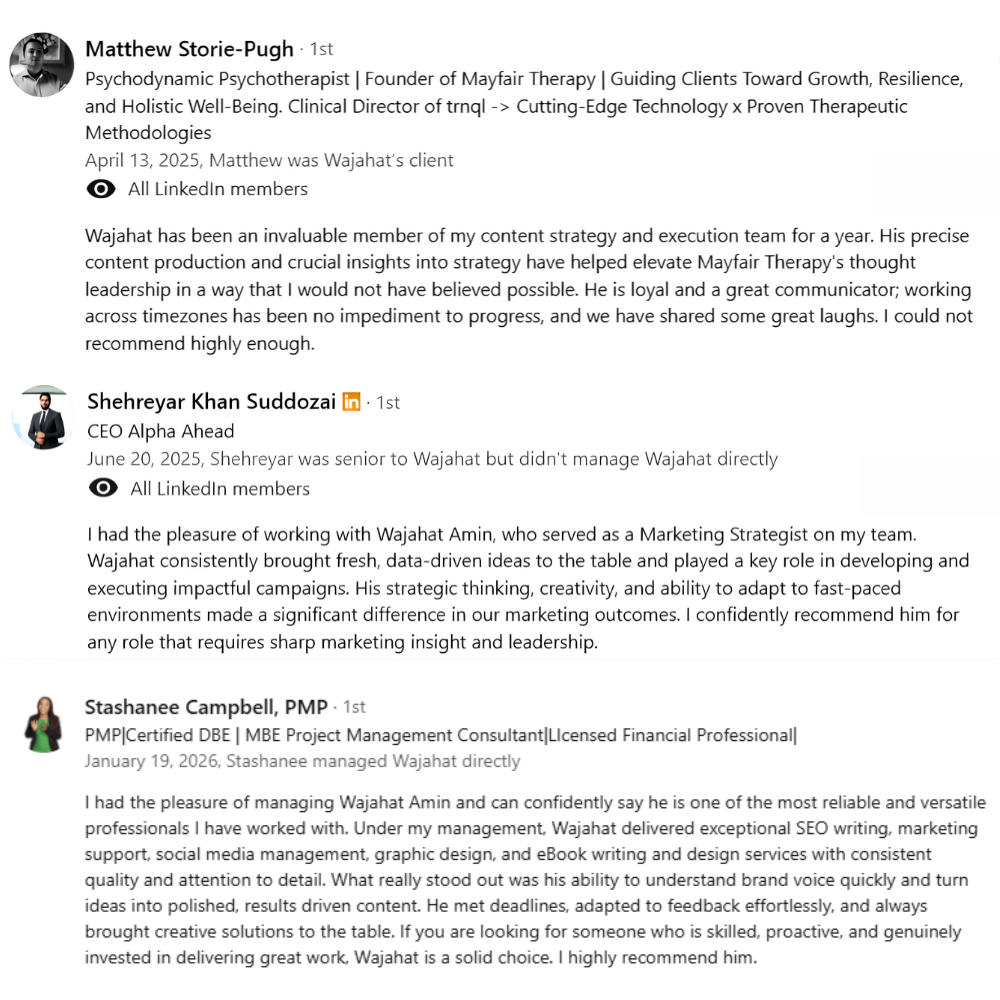Select 'All LinkedIn members' under Matthew's entry

pyautogui.click(x=218, y=189)
